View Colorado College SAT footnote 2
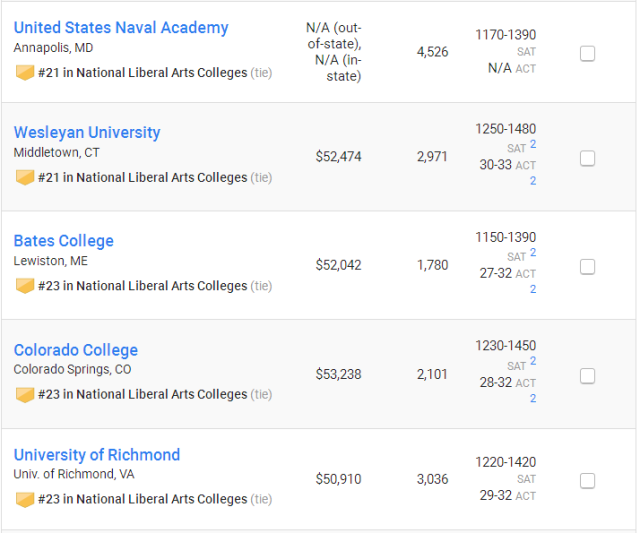Image resolution: width=640 pixels, height=533 pixels. click(533, 361)
